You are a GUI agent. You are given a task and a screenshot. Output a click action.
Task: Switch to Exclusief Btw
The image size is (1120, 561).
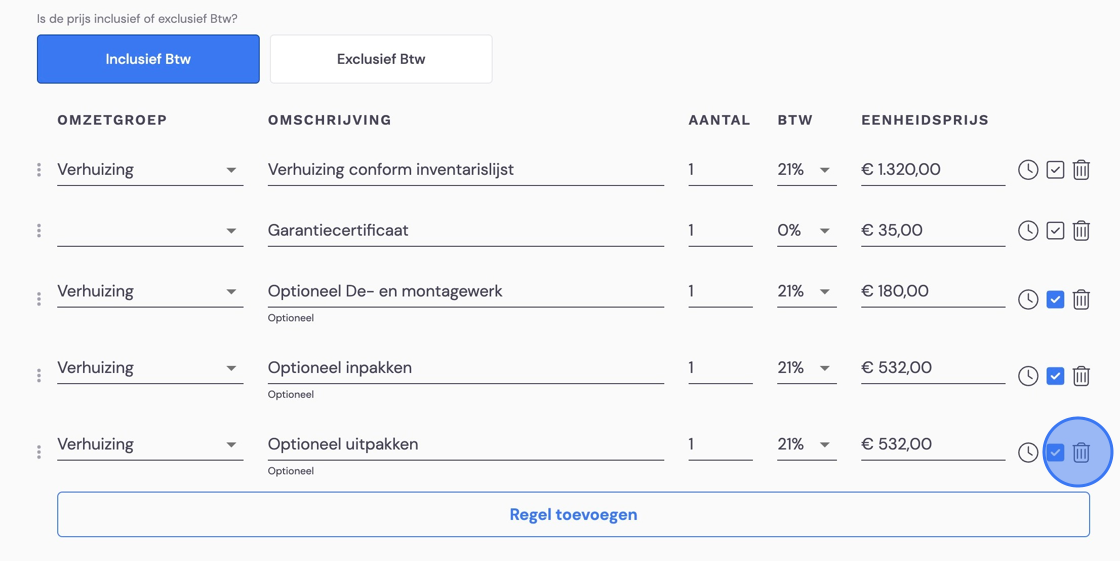click(x=381, y=59)
